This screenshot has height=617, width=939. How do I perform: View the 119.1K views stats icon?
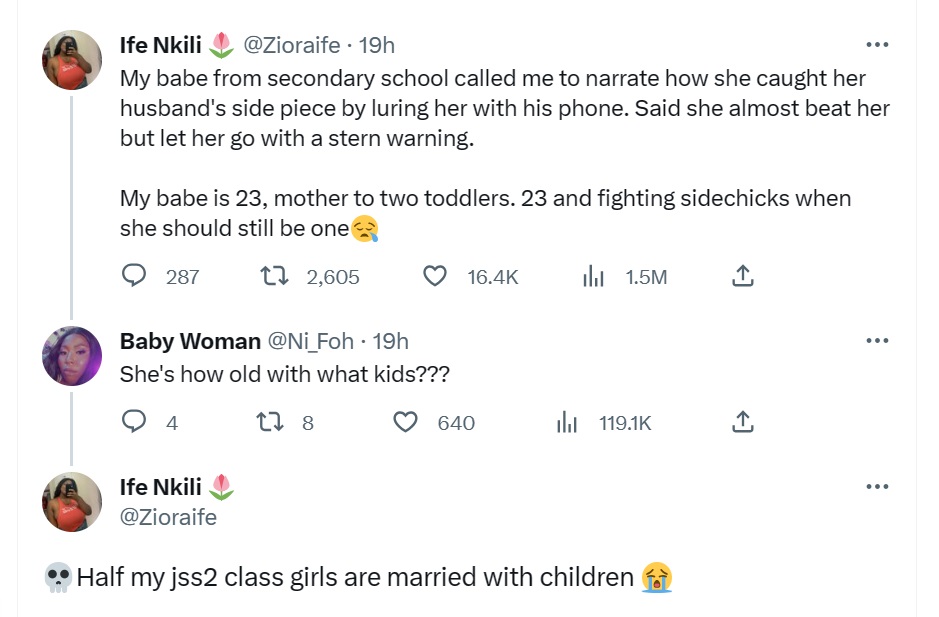pos(567,423)
